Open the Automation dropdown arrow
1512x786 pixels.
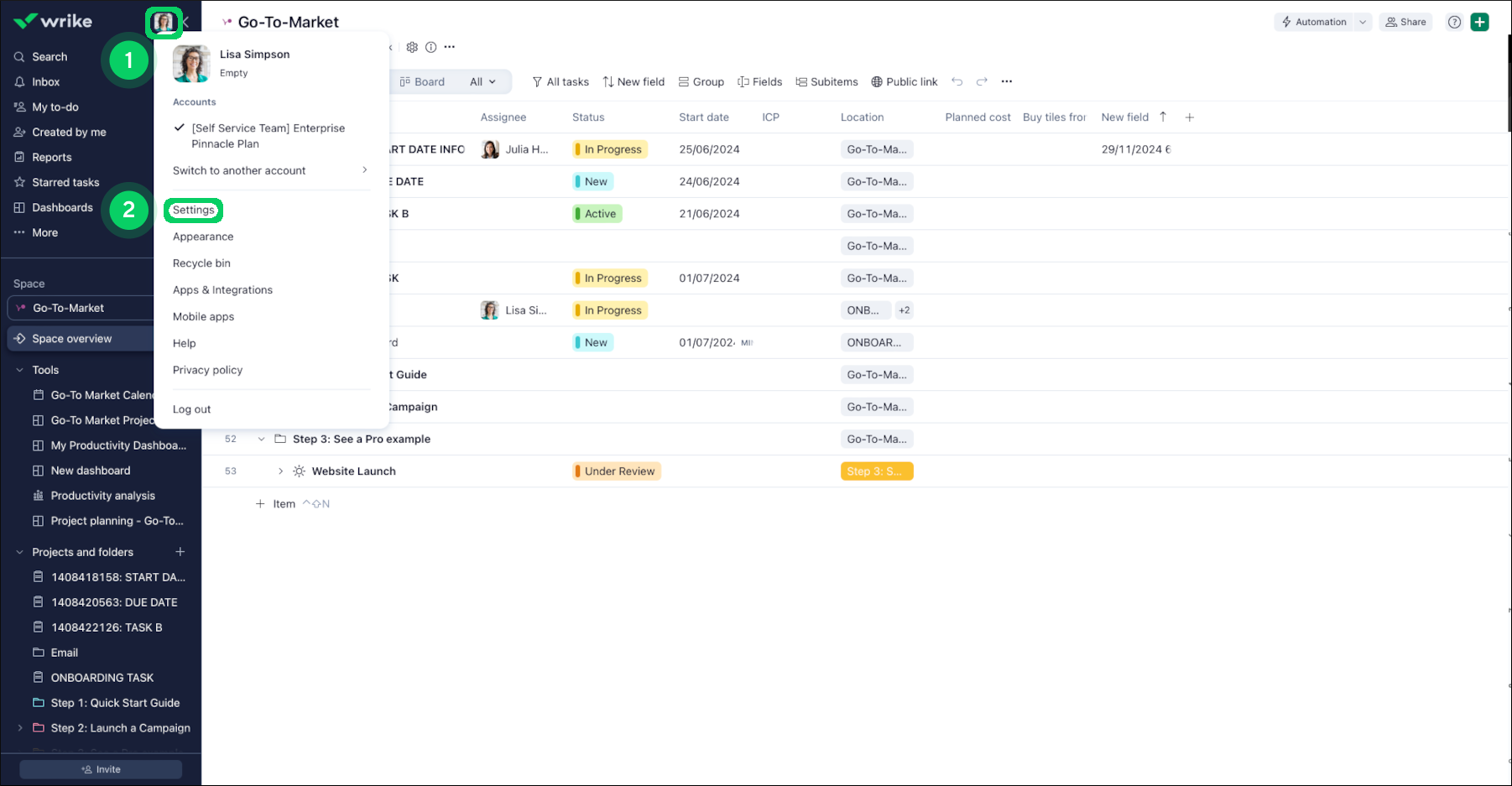tap(1363, 23)
